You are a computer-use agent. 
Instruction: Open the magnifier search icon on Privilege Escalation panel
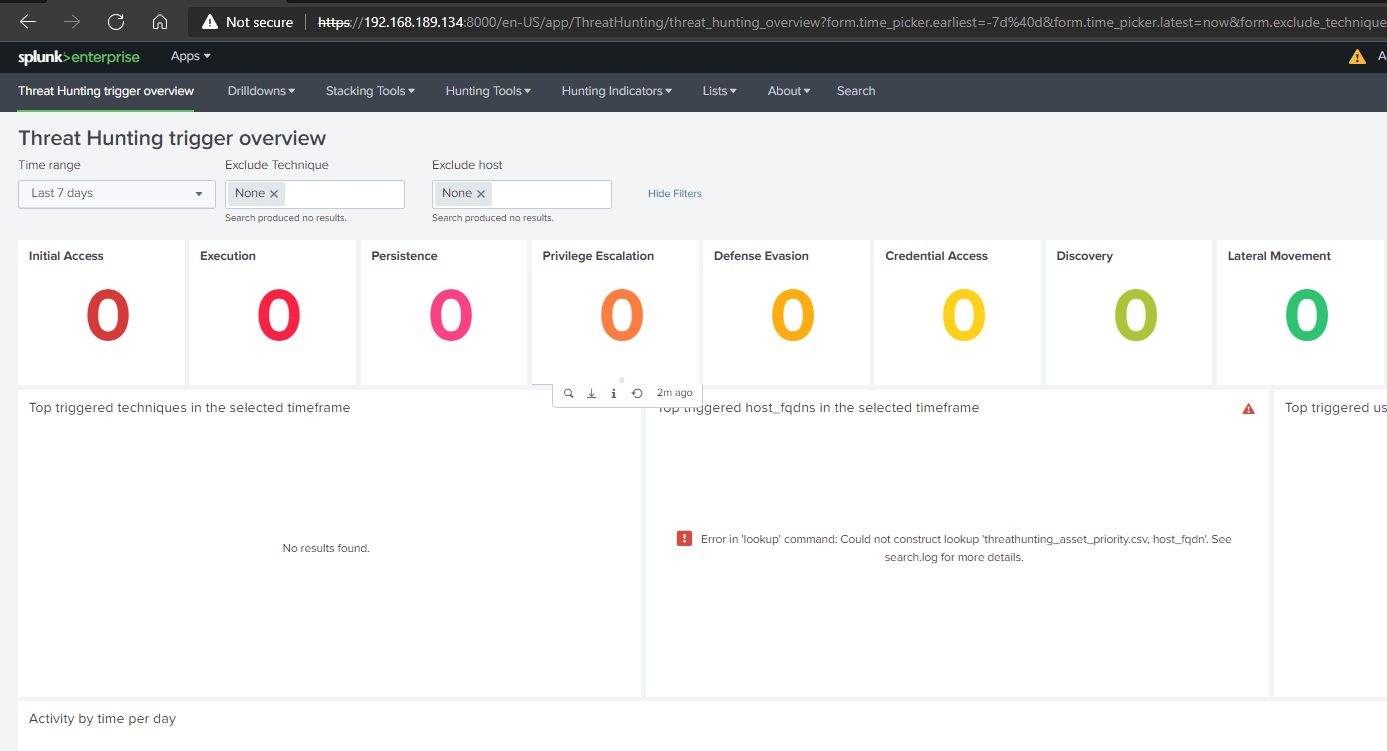pos(568,393)
